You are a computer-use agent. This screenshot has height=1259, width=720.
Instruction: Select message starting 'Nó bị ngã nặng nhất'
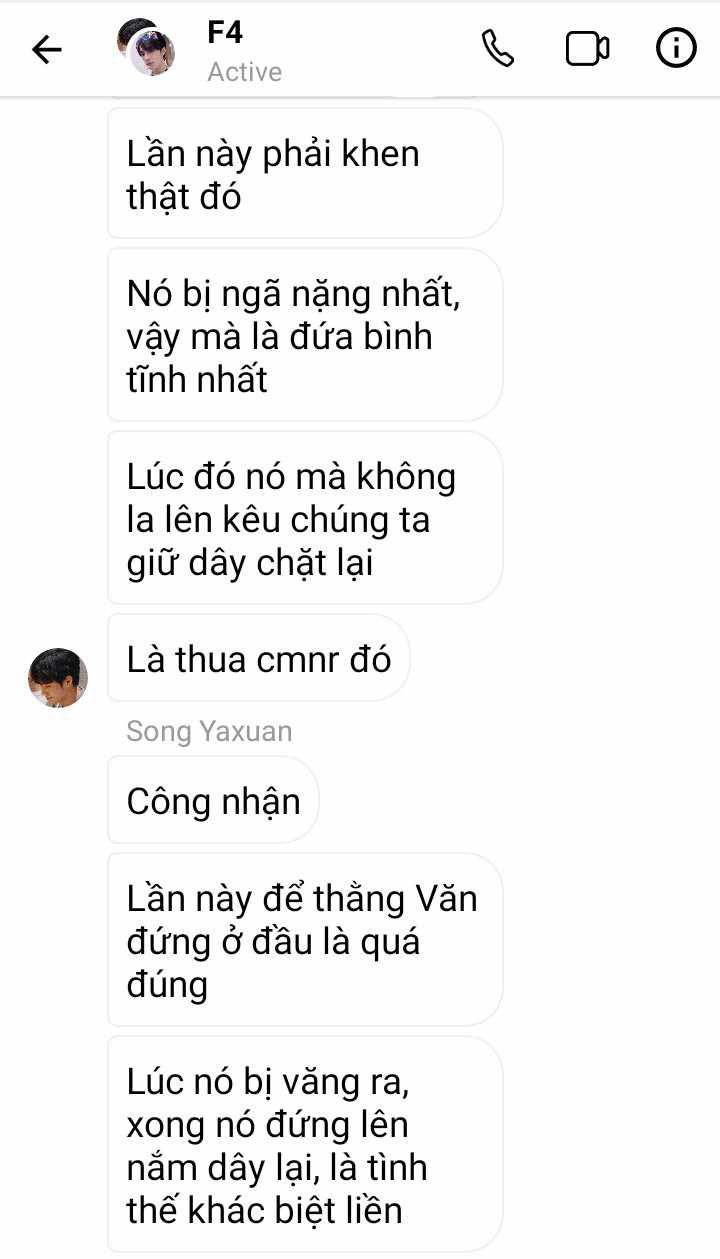[x=305, y=336]
